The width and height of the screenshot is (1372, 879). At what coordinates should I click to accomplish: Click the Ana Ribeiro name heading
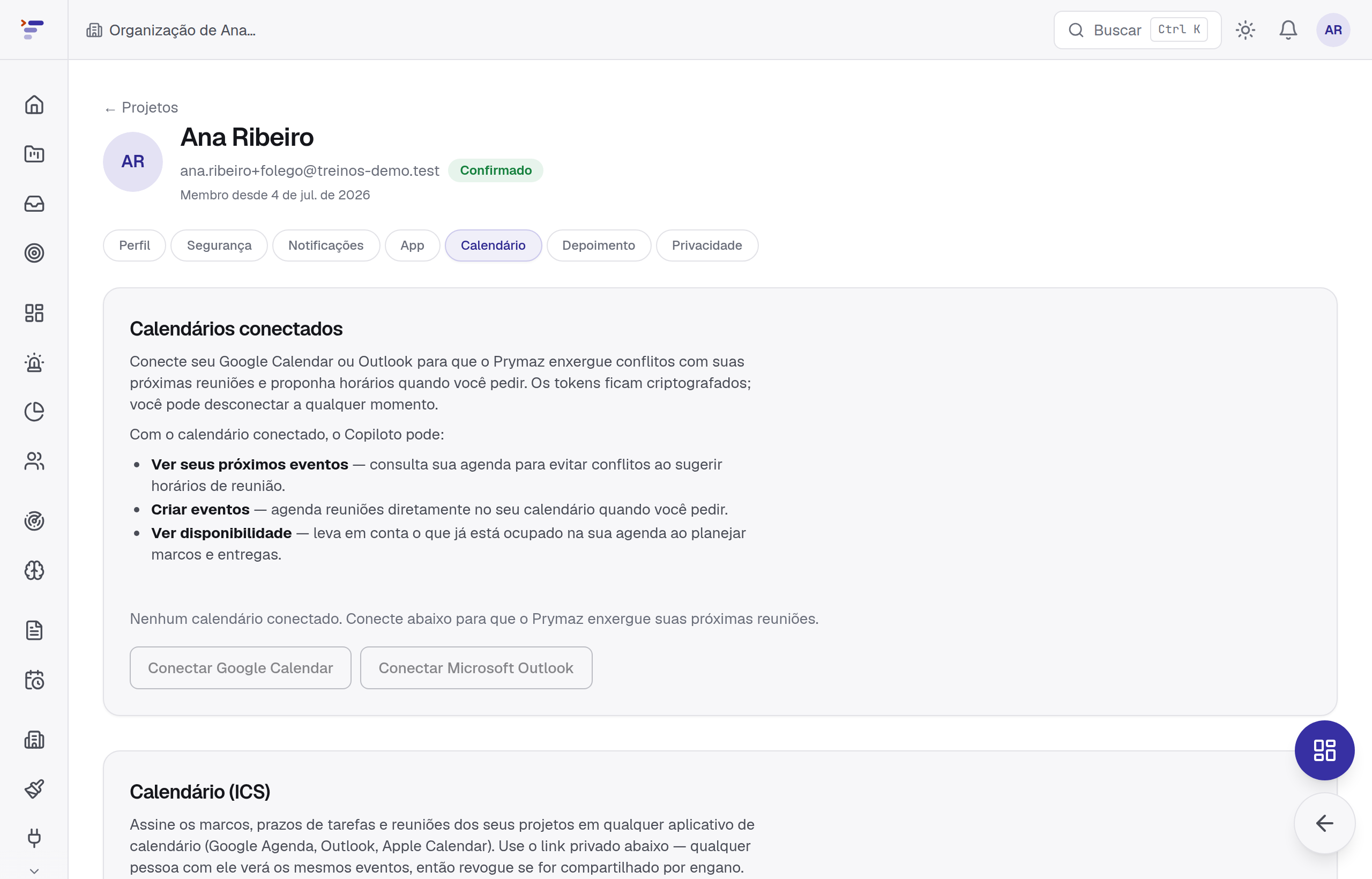coord(247,137)
